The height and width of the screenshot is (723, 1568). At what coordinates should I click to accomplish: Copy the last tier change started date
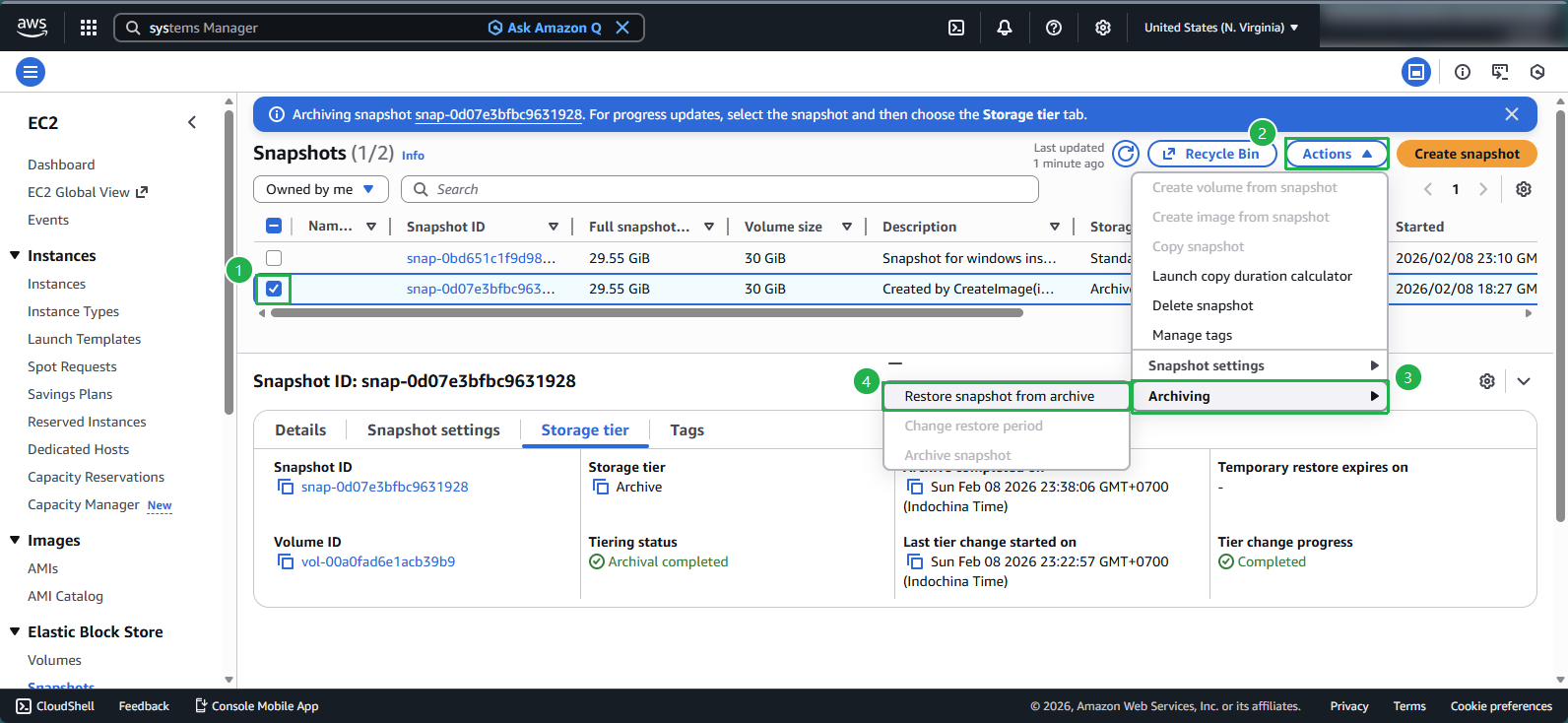pos(915,561)
